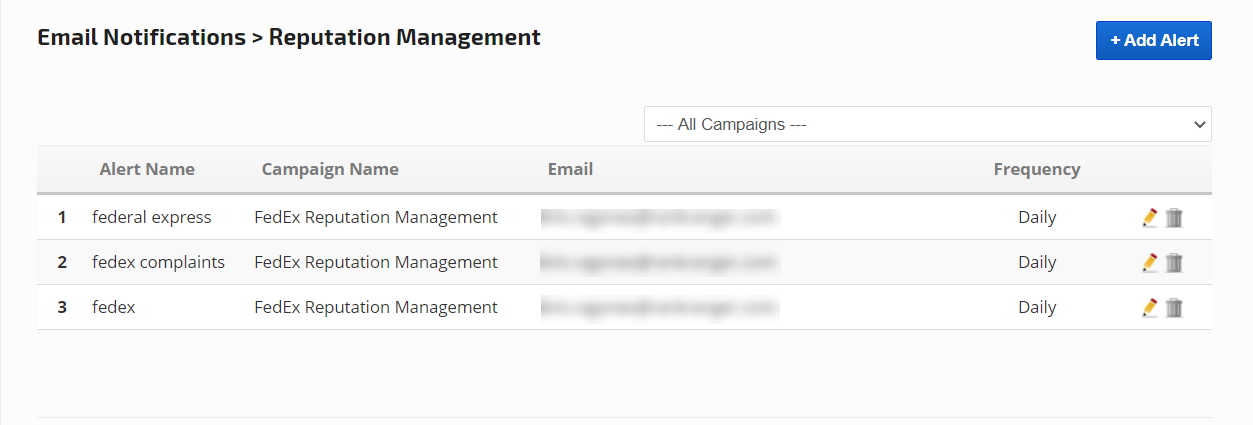Delete the fedex complaints alert trash icon

[x=1174, y=262]
